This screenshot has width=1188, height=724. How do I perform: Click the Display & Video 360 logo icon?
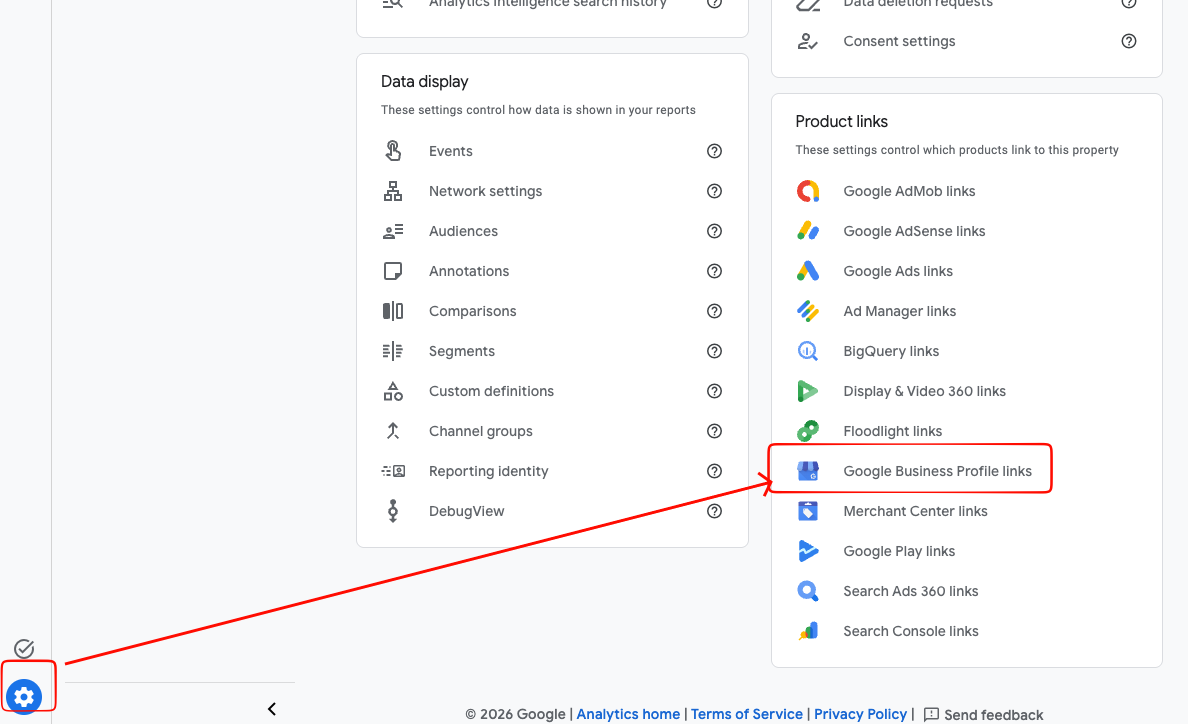click(x=808, y=391)
